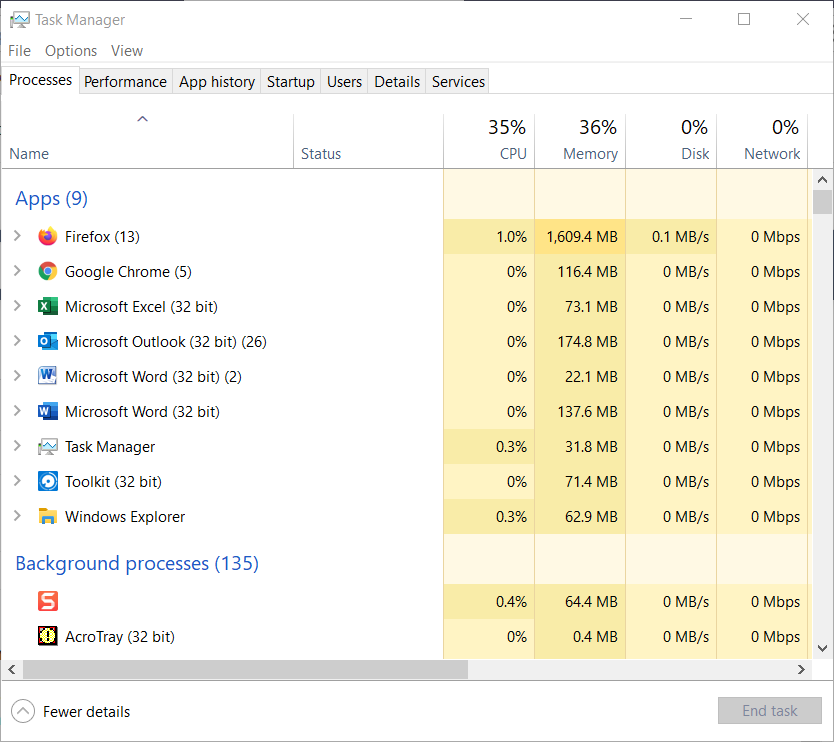This screenshot has height=742, width=834.
Task: Click the orange S background process icon
Action: [x=48, y=601]
